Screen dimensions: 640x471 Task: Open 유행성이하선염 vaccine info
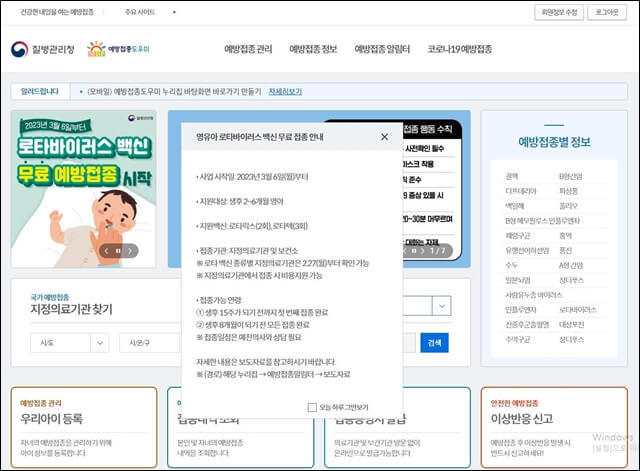[x=527, y=250]
